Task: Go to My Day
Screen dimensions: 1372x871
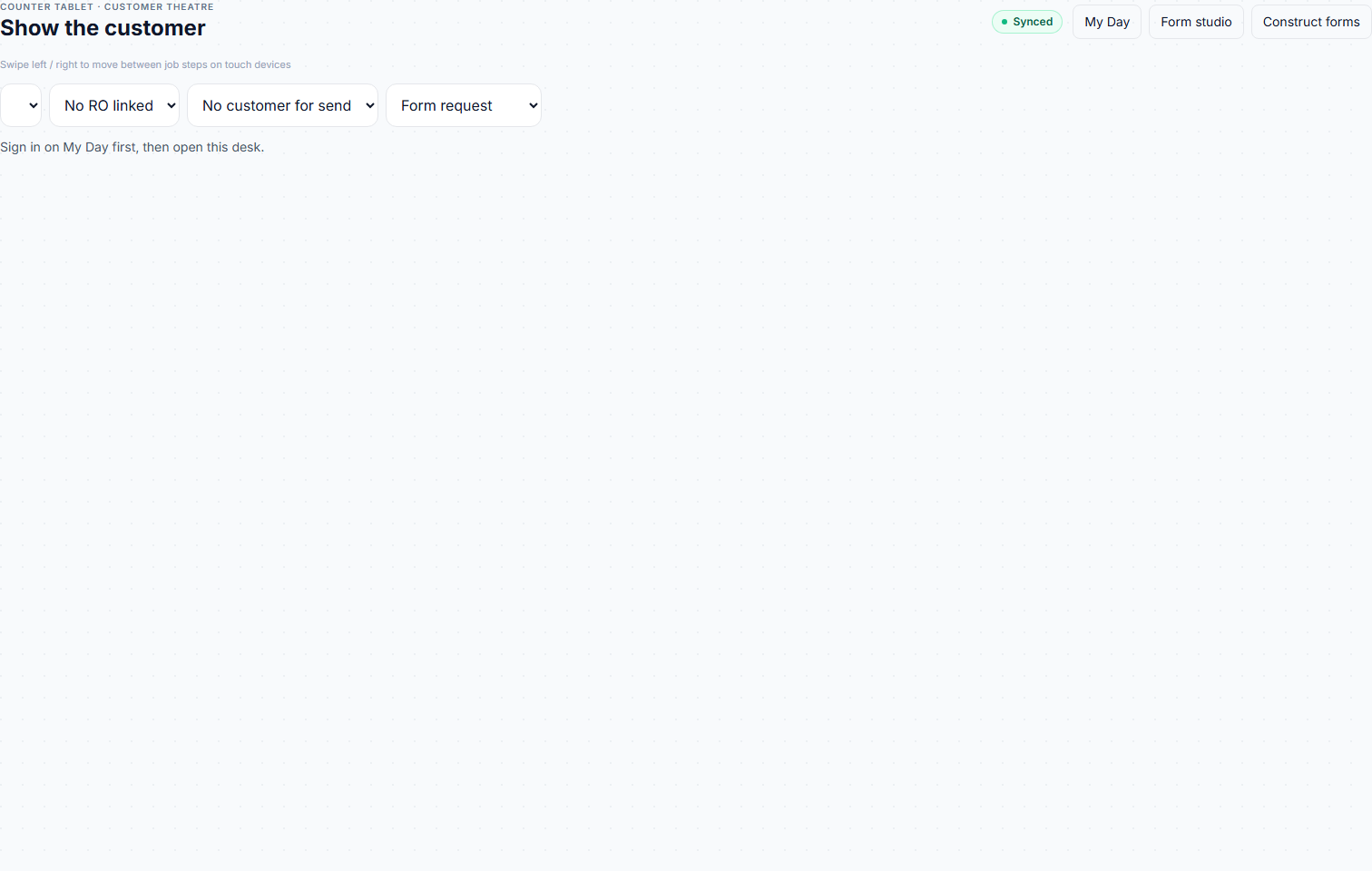Action: pos(1107,22)
